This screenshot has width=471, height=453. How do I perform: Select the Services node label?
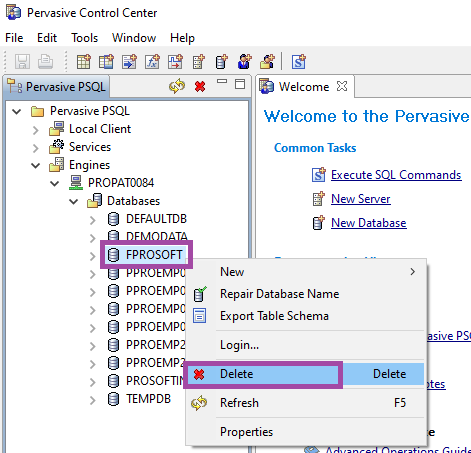pos(90,147)
